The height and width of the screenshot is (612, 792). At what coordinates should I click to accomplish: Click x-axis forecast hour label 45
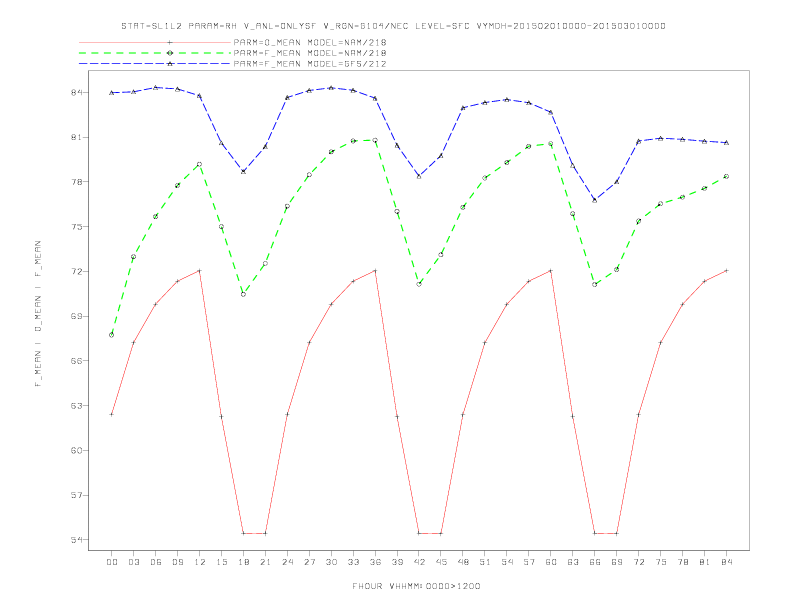pyautogui.click(x=441, y=562)
